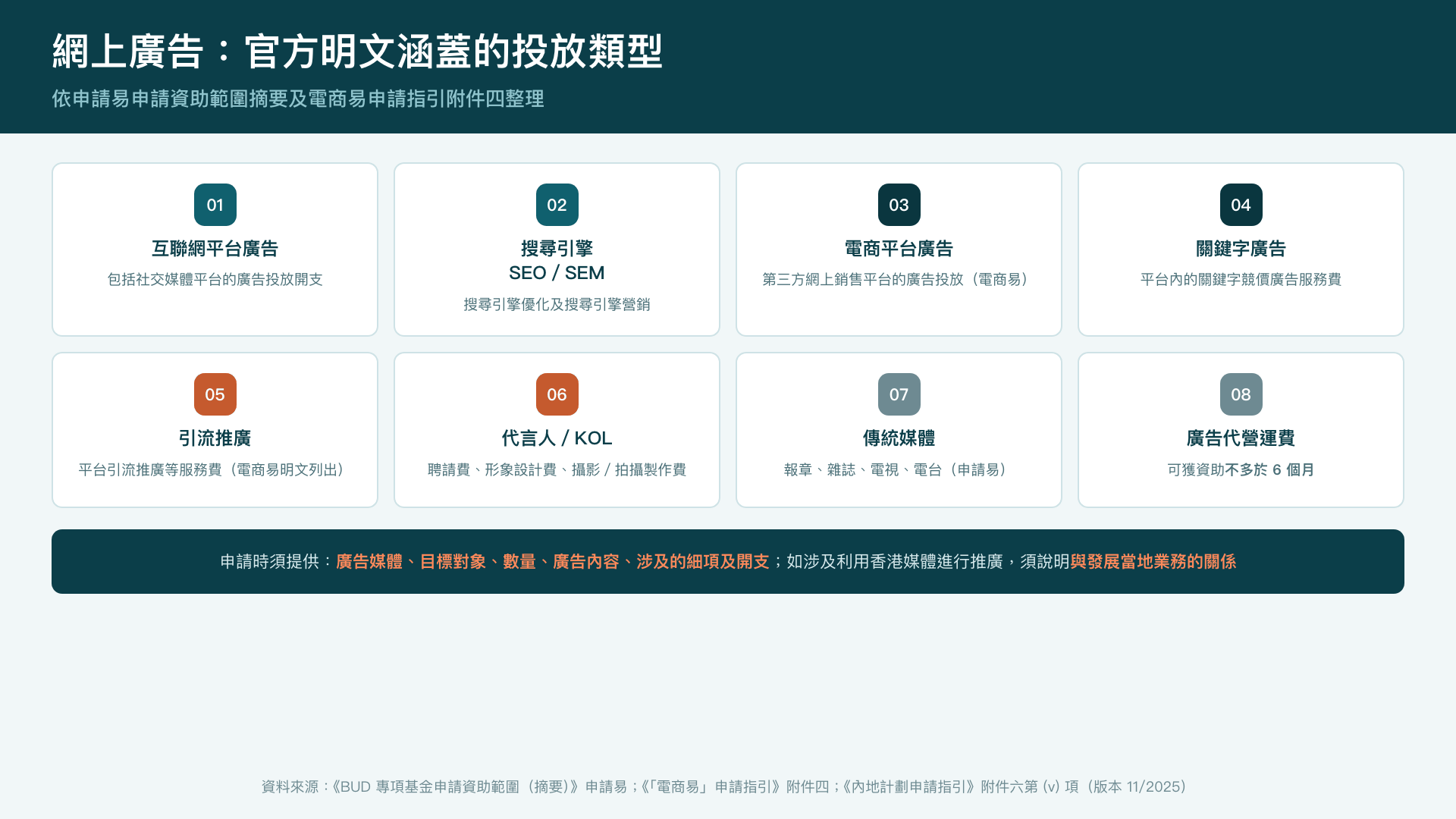Select the heading 關鍵字廣告
1456x819 pixels.
click(1241, 249)
